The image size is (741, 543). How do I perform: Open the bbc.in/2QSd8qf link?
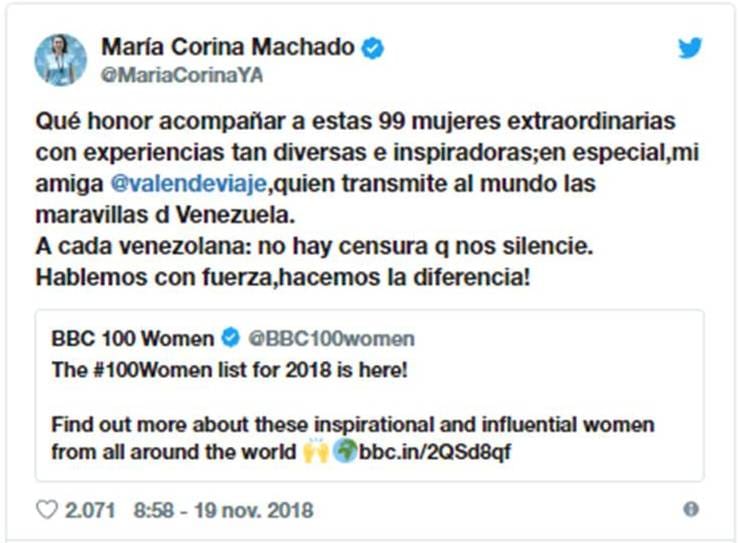click(x=435, y=452)
